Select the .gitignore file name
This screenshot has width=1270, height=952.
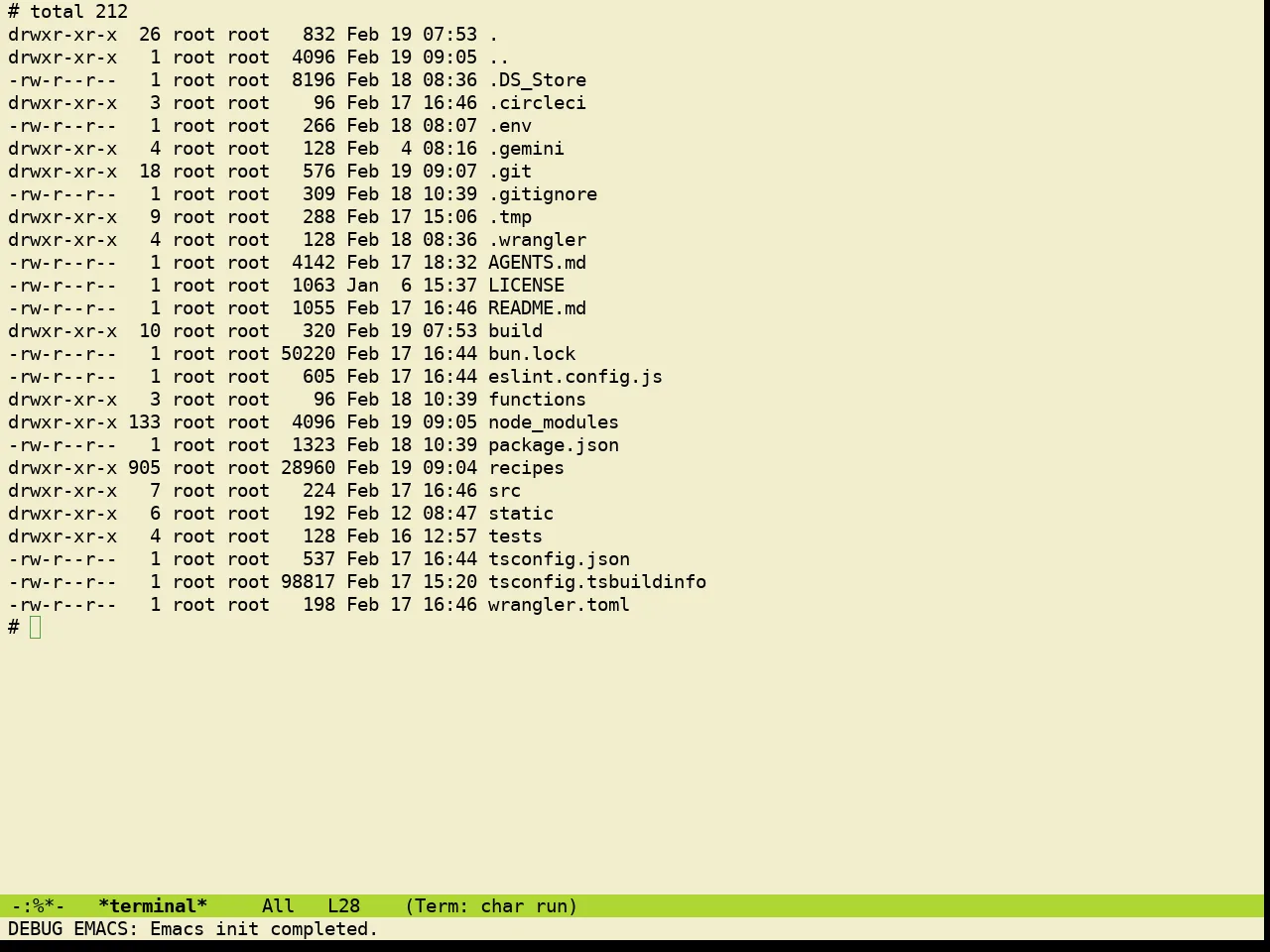coord(543,194)
